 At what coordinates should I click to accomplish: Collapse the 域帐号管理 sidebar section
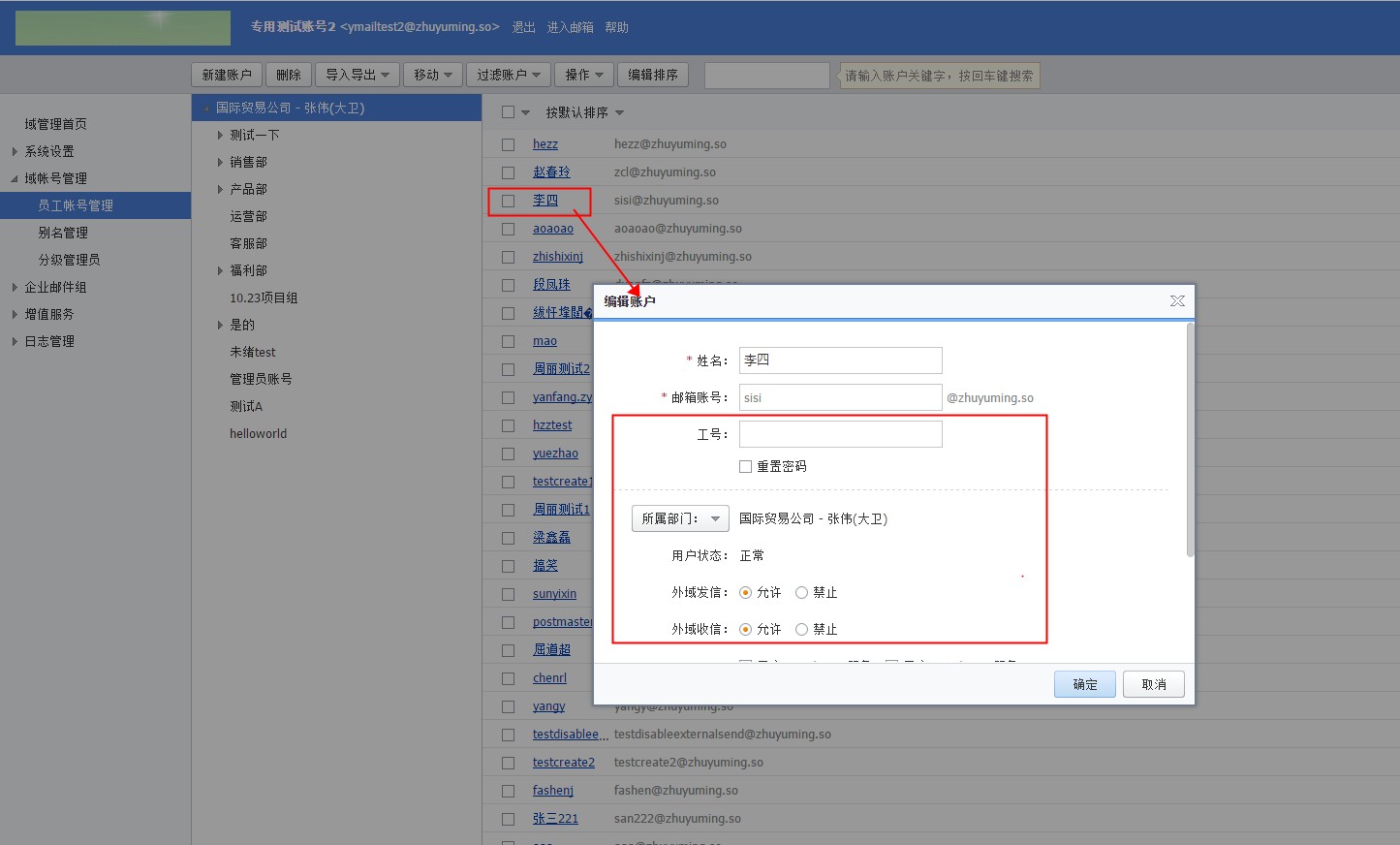pyautogui.click(x=15, y=179)
